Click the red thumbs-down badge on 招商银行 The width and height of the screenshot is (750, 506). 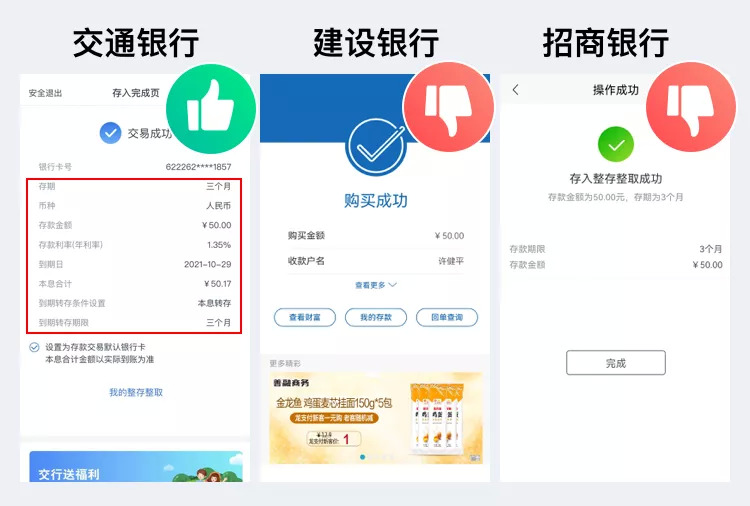click(x=691, y=107)
